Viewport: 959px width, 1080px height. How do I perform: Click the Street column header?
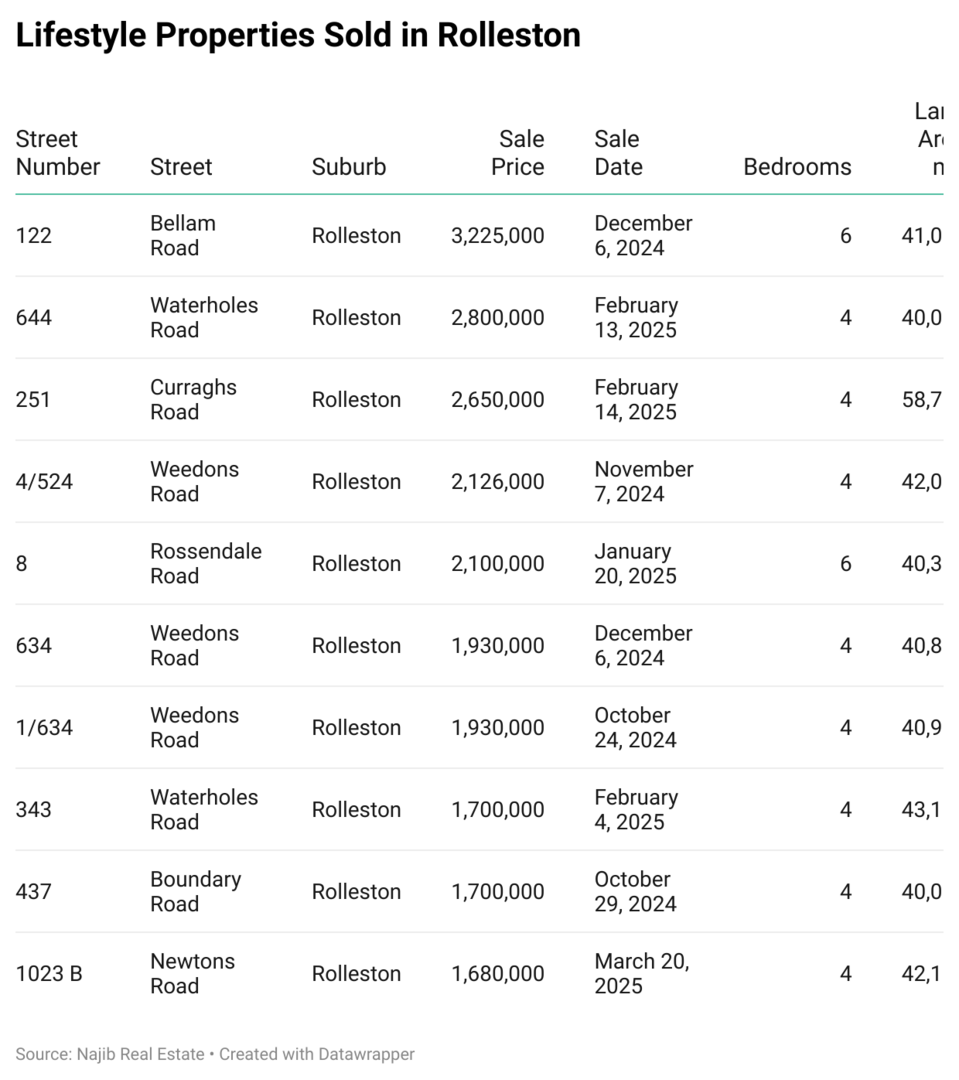[x=181, y=167]
